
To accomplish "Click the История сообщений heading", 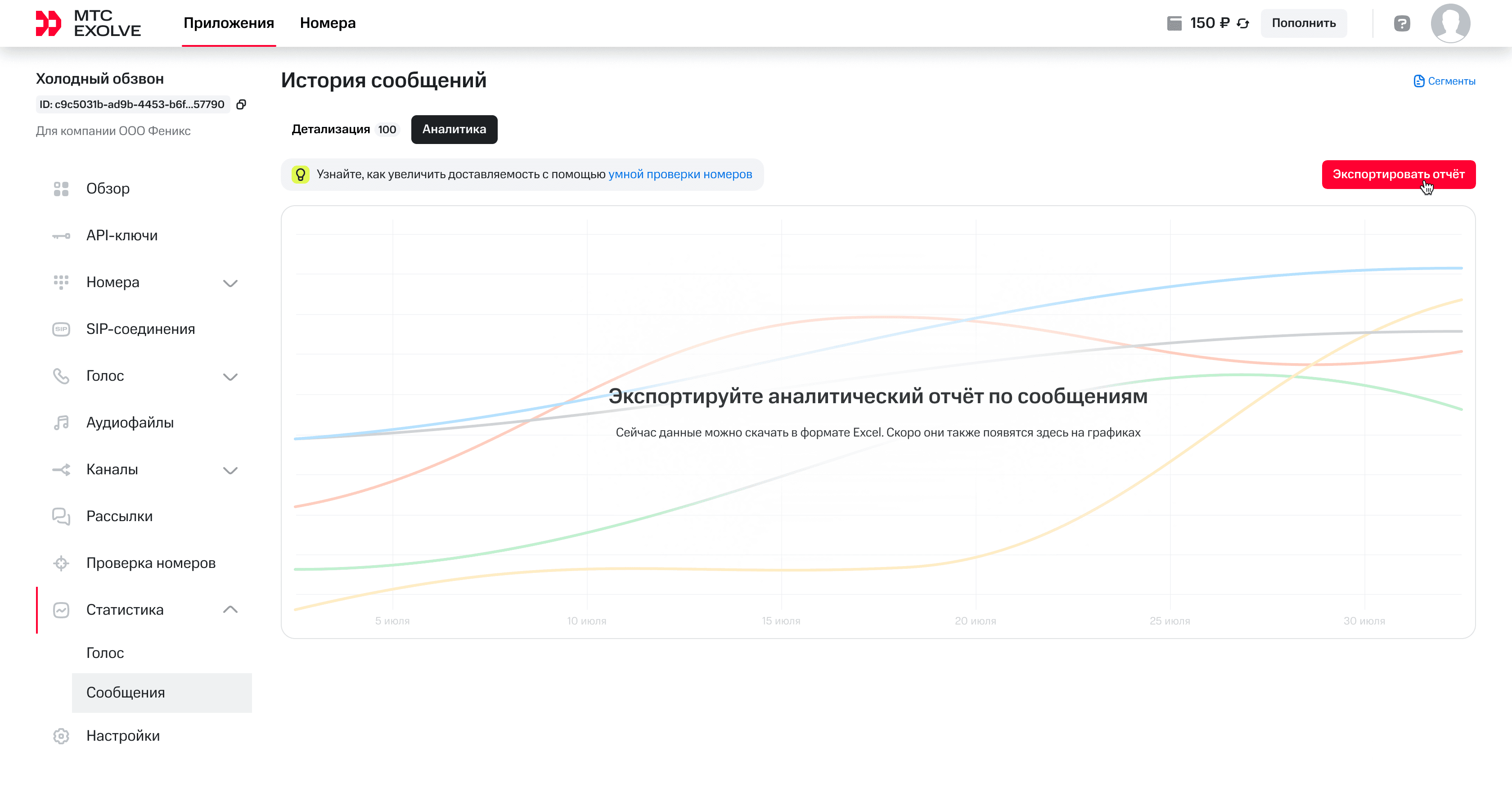I will (x=384, y=81).
